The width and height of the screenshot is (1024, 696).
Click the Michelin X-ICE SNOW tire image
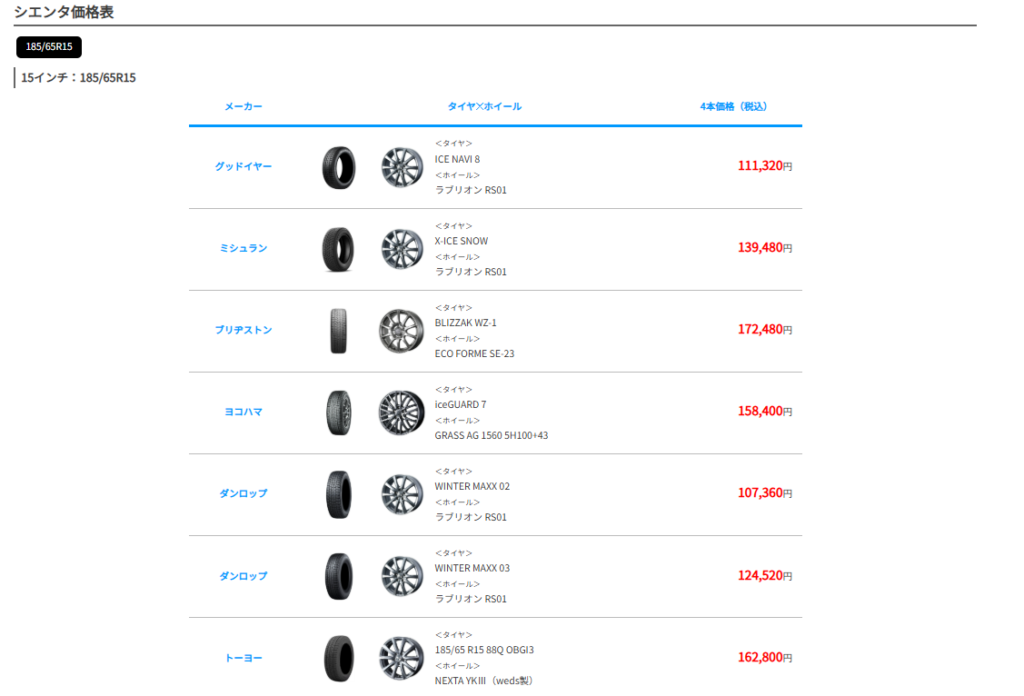pos(338,249)
